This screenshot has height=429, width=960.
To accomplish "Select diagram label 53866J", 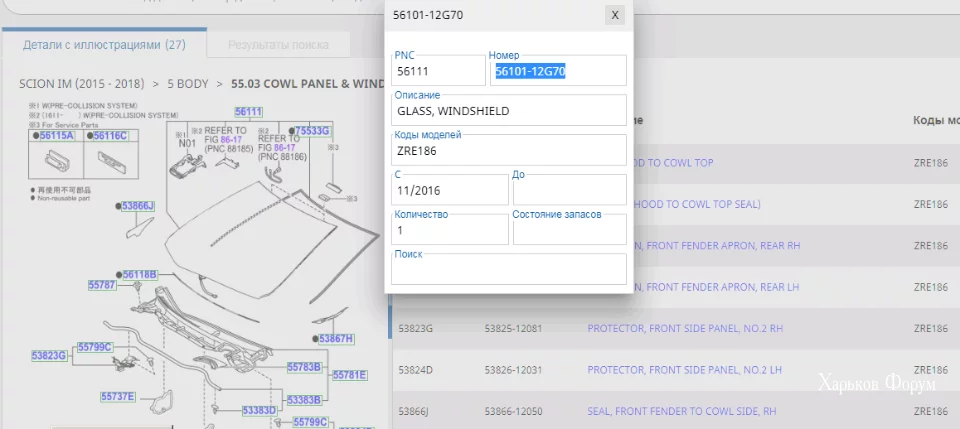I will pyautogui.click(x=138, y=206).
